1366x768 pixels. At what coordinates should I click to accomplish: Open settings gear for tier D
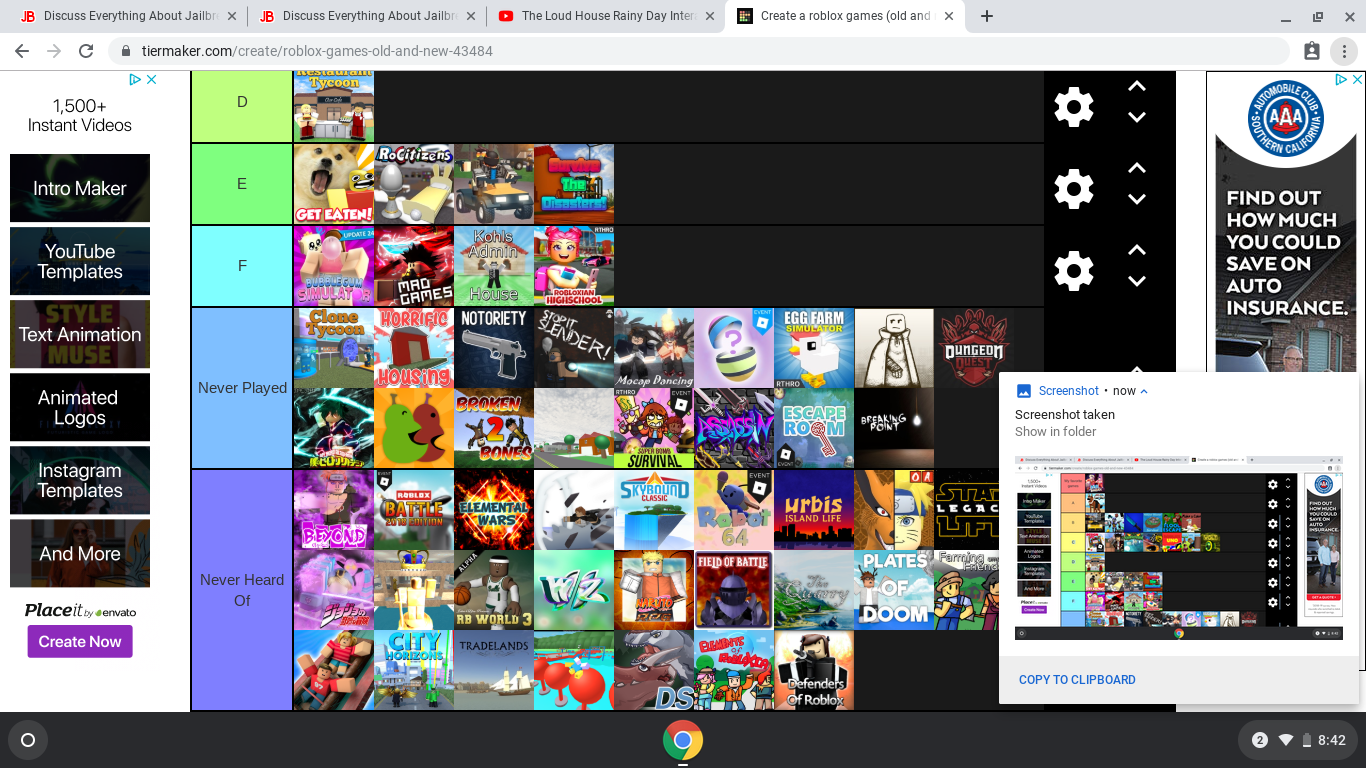tap(1074, 107)
